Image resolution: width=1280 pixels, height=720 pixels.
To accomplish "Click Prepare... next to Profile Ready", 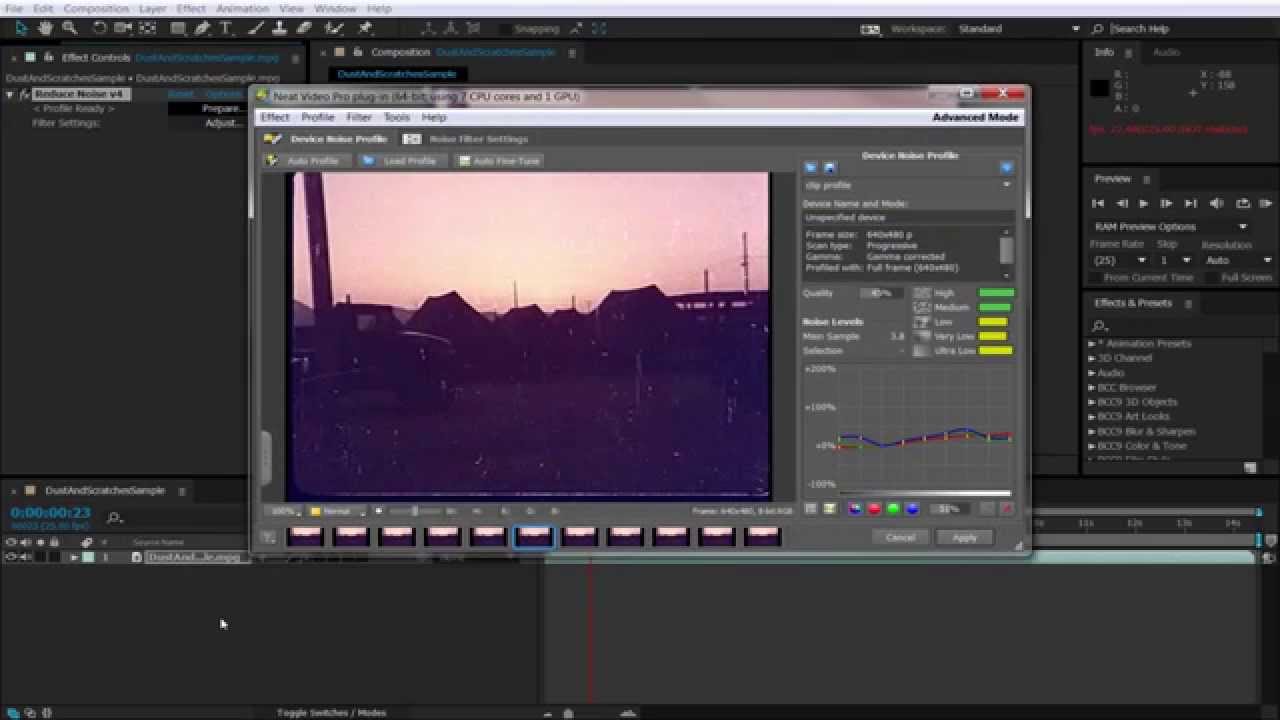I will (x=221, y=108).
